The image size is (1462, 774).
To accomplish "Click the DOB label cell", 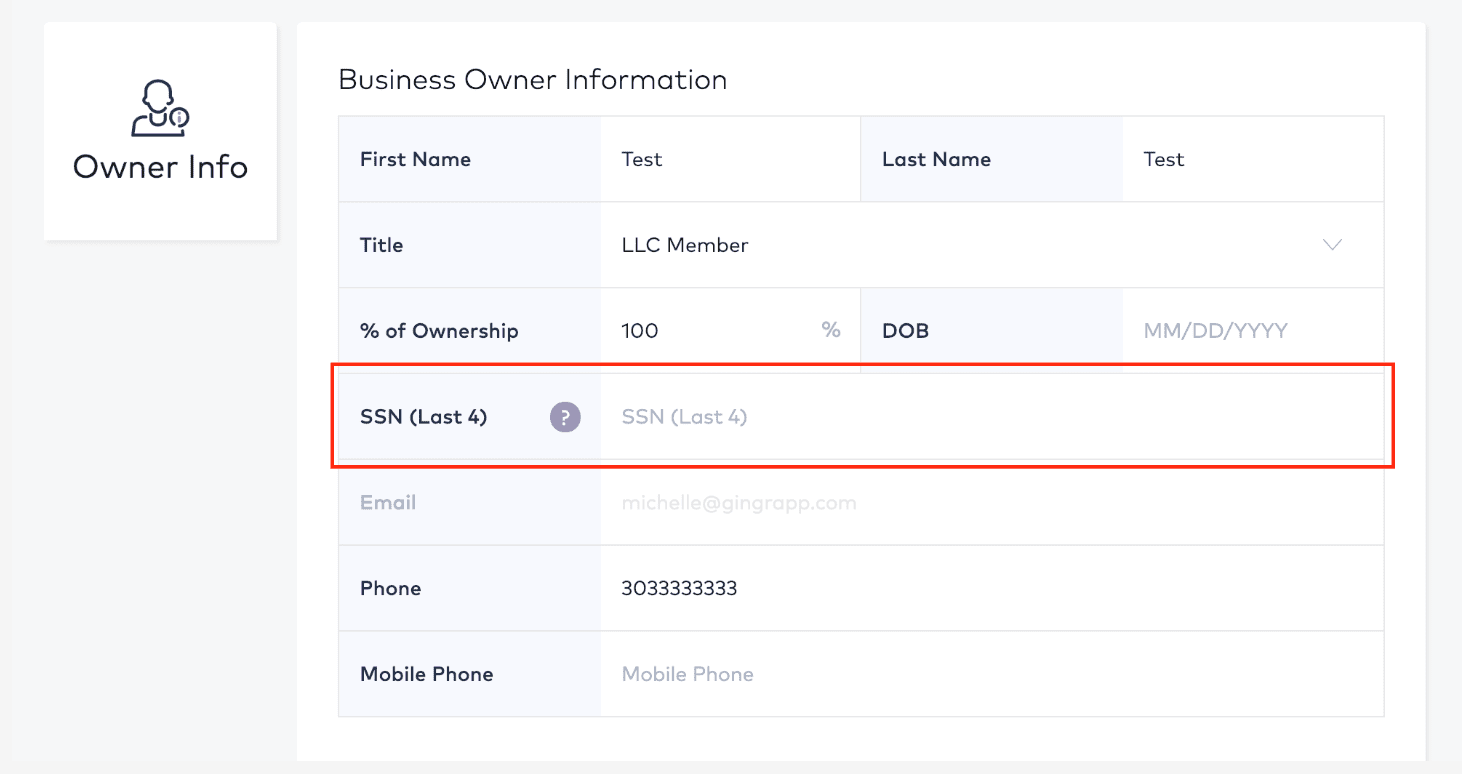I will (x=991, y=331).
